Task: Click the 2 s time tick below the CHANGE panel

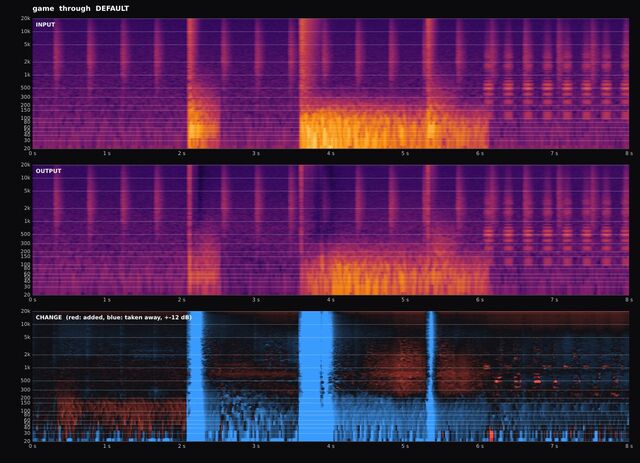Action: (x=182, y=446)
